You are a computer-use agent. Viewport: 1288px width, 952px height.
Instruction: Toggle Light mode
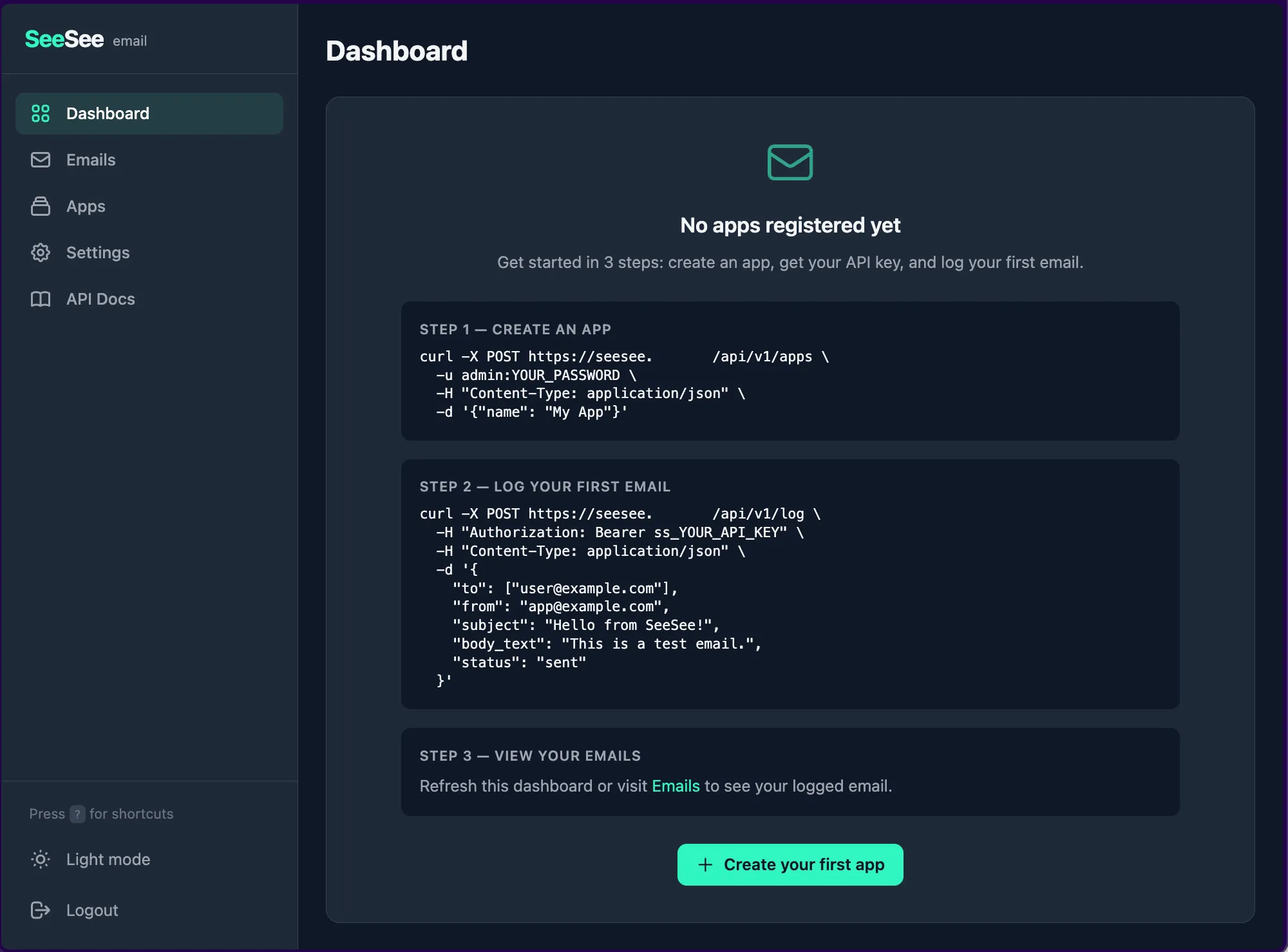coord(108,859)
